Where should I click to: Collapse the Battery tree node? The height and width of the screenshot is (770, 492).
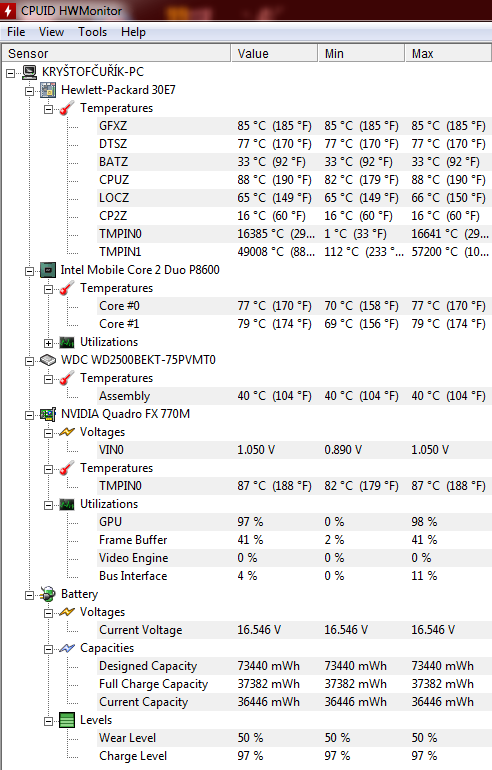coord(29,595)
